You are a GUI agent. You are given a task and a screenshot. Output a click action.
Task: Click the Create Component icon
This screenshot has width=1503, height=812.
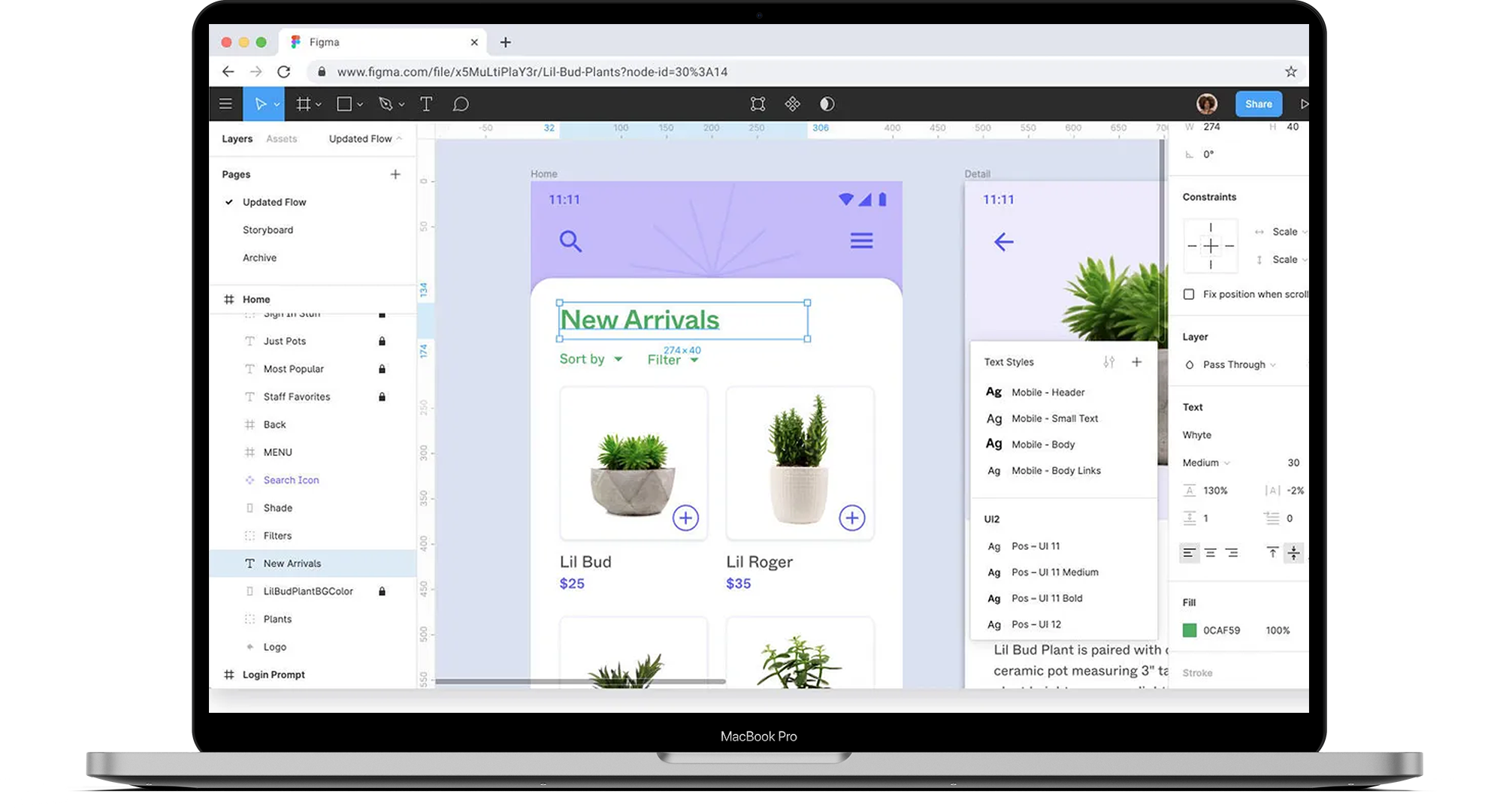click(792, 104)
